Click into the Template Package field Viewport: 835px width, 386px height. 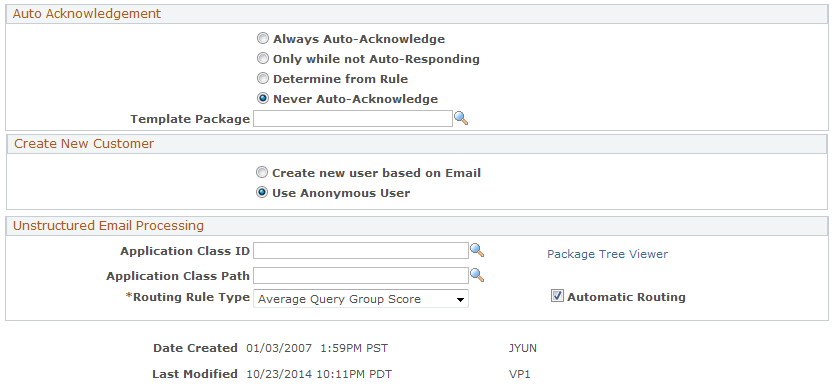353,119
